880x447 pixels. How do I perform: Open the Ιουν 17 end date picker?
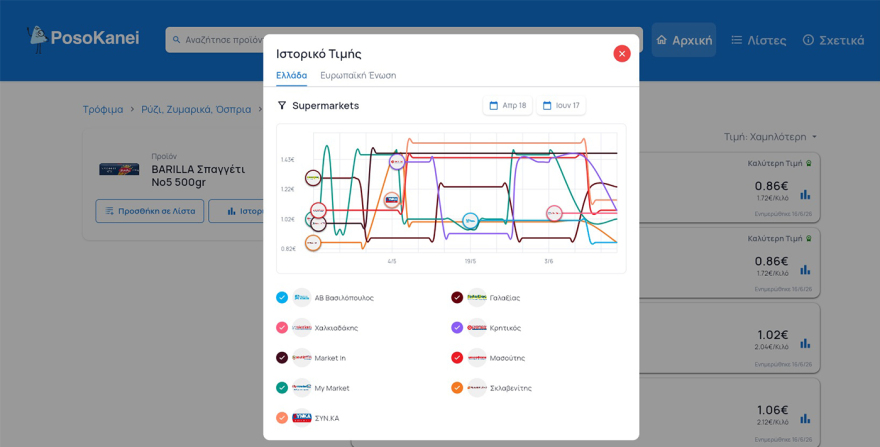point(561,106)
